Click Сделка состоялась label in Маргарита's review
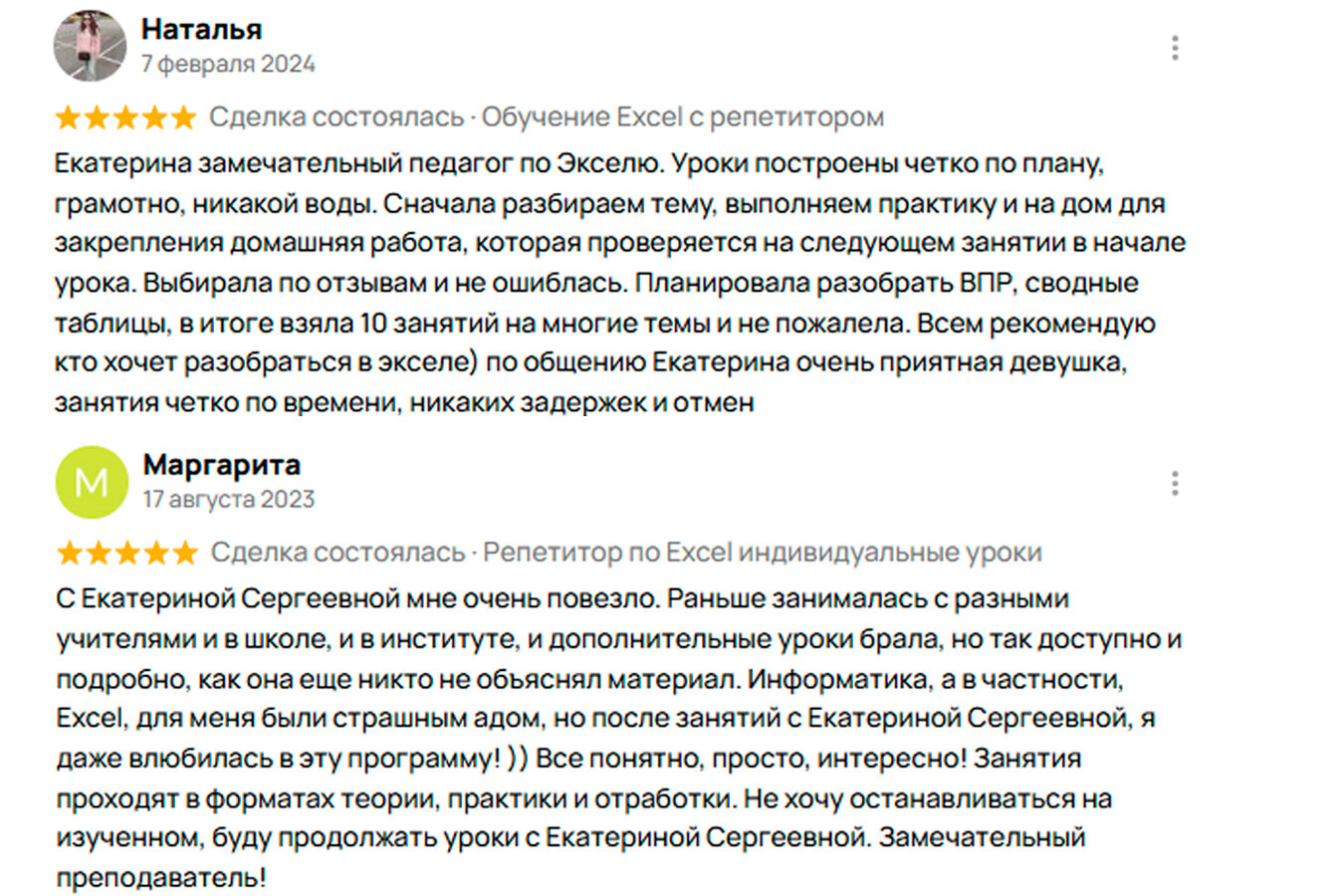 pos(338,553)
